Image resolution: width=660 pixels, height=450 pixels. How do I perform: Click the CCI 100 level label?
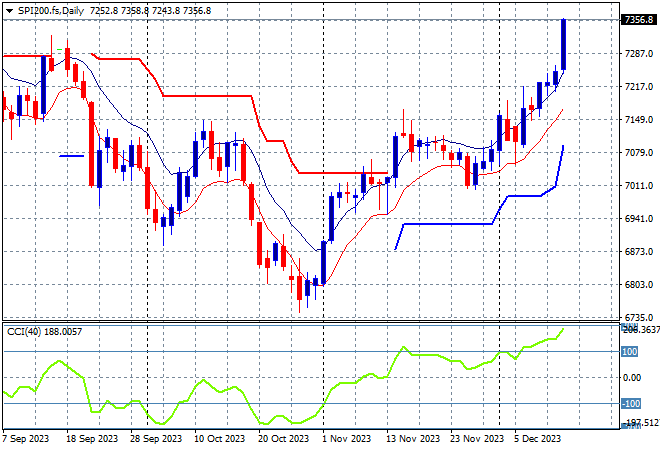629,352
